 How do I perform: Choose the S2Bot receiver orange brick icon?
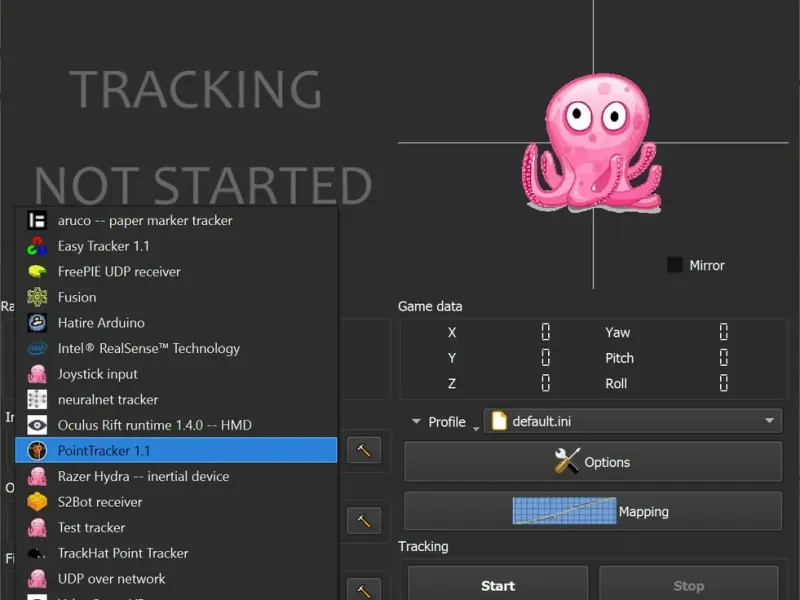[37, 502]
